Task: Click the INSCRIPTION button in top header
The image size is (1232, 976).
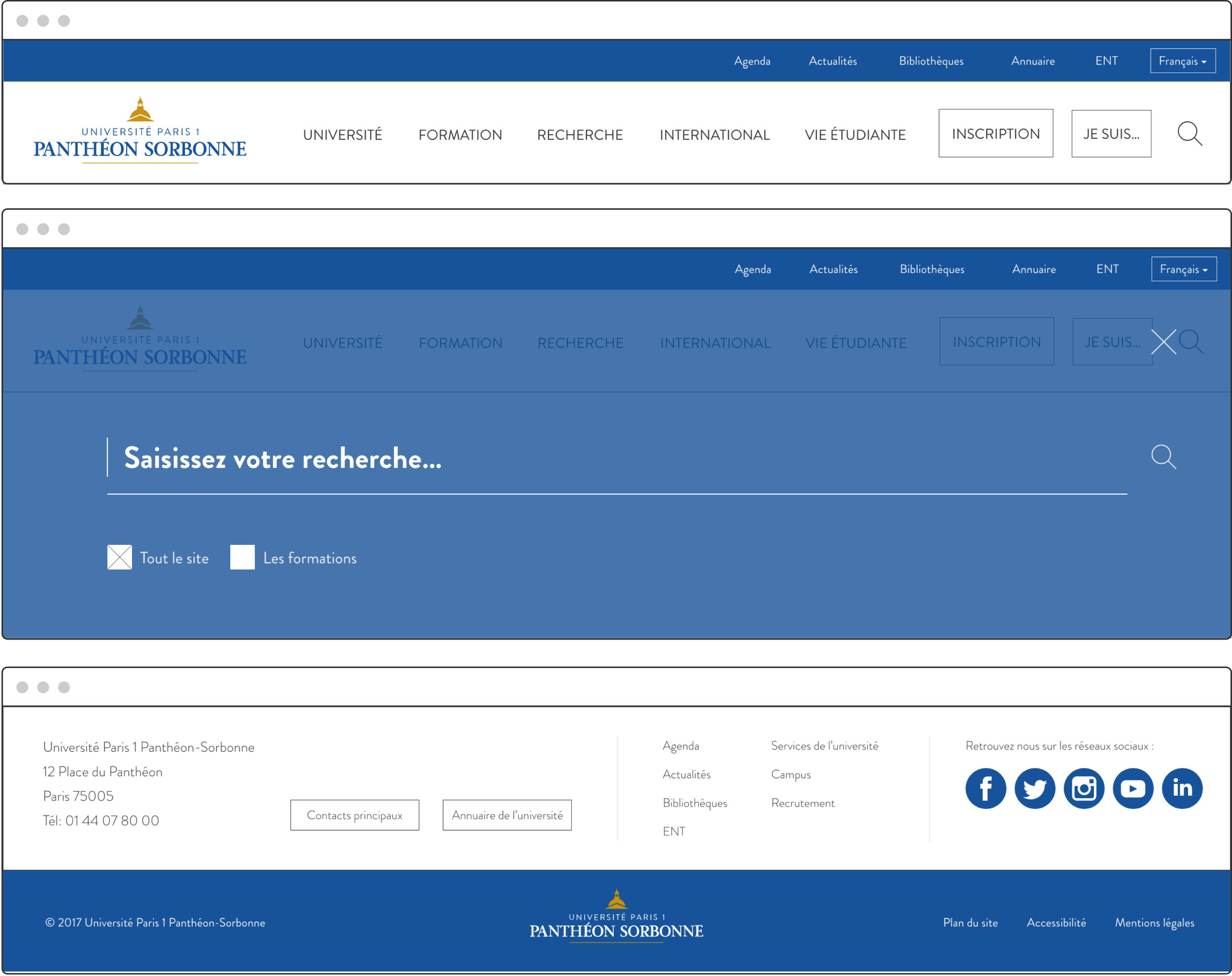Action: pyautogui.click(x=996, y=133)
